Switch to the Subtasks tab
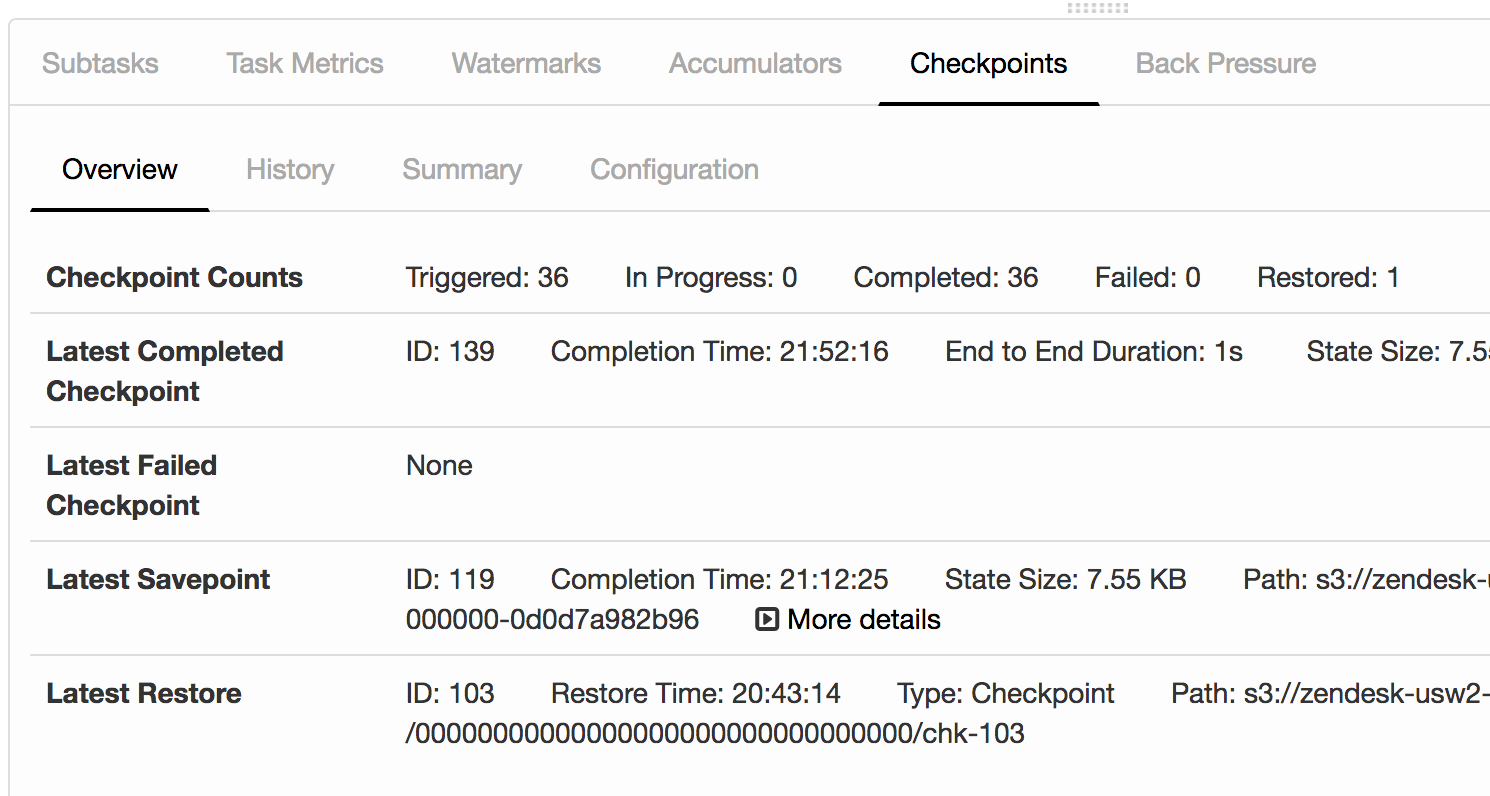The width and height of the screenshot is (1490, 796). (100, 64)
